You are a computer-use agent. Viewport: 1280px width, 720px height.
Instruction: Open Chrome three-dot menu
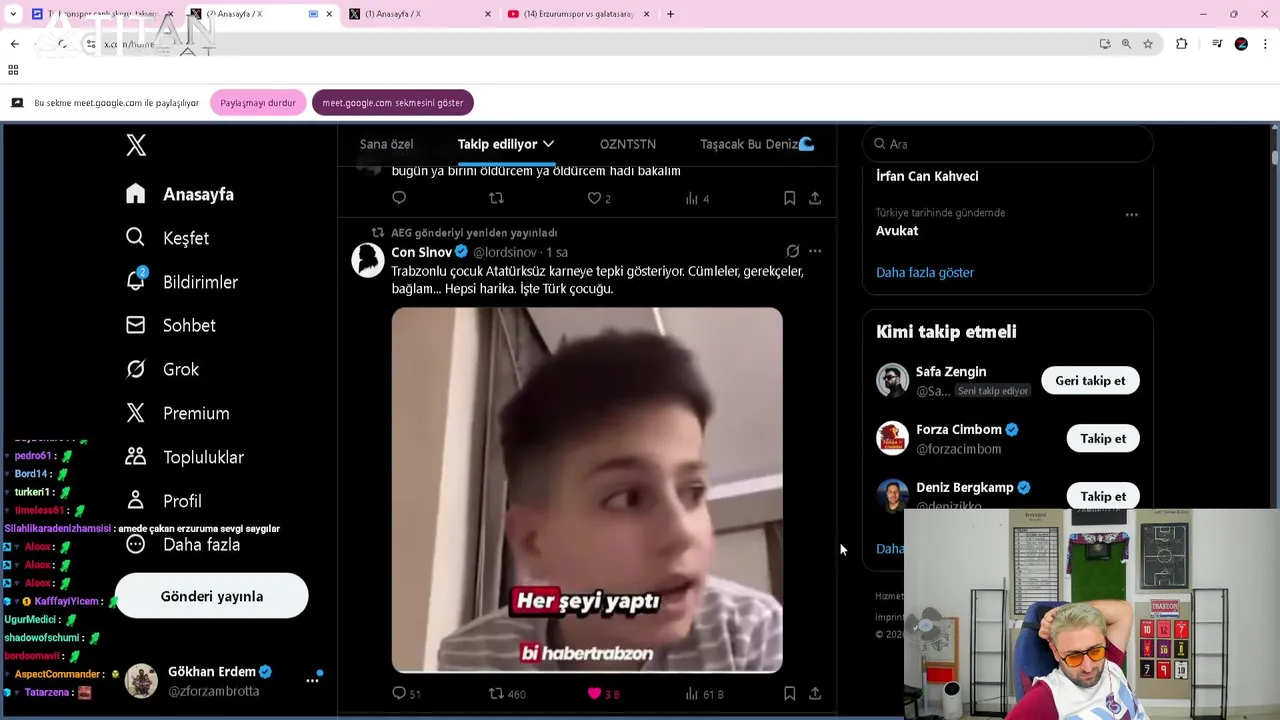[x=1266, y=44]
